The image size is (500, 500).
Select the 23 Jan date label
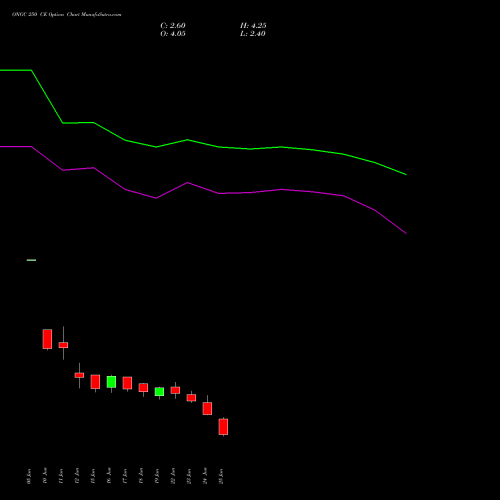189,476
